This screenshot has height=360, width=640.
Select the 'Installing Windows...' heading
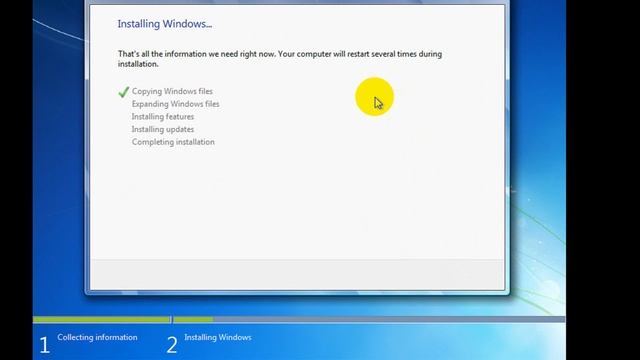[164, 24]
